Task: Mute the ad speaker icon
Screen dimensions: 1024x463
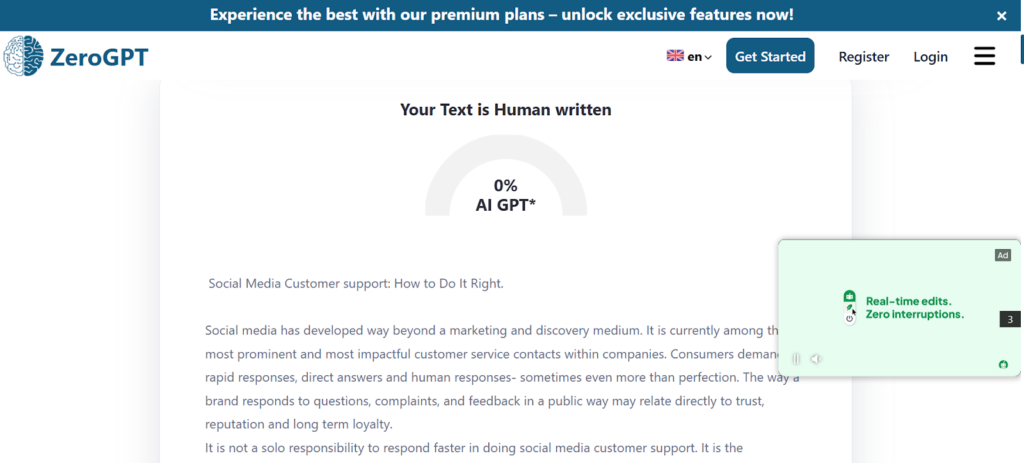Action: pyautogui.click(x=815, y=359)
